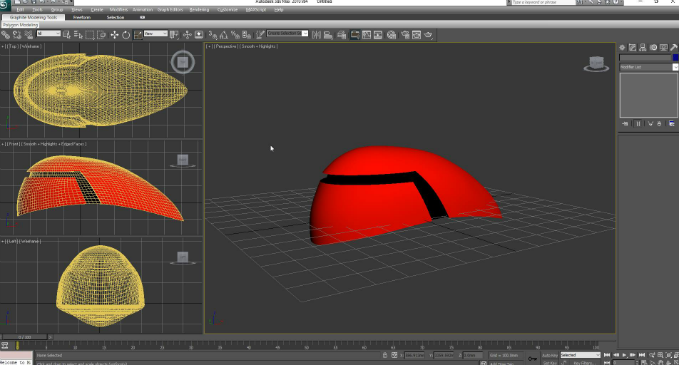Image resolution: width=679 pixels, height=365 pixels.
Task: Toggle the Graphite Modeling Tools ribbon icon
Action: coord(354,35)
